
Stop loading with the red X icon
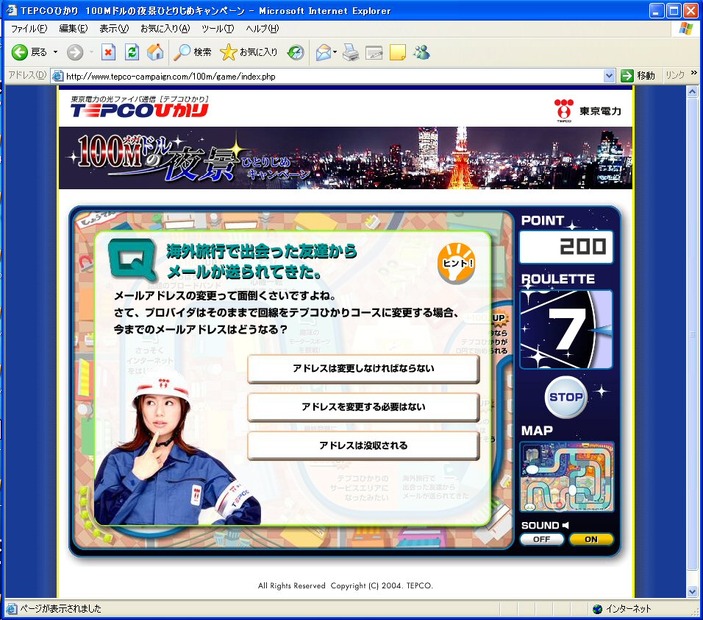(x=108, y=52)
